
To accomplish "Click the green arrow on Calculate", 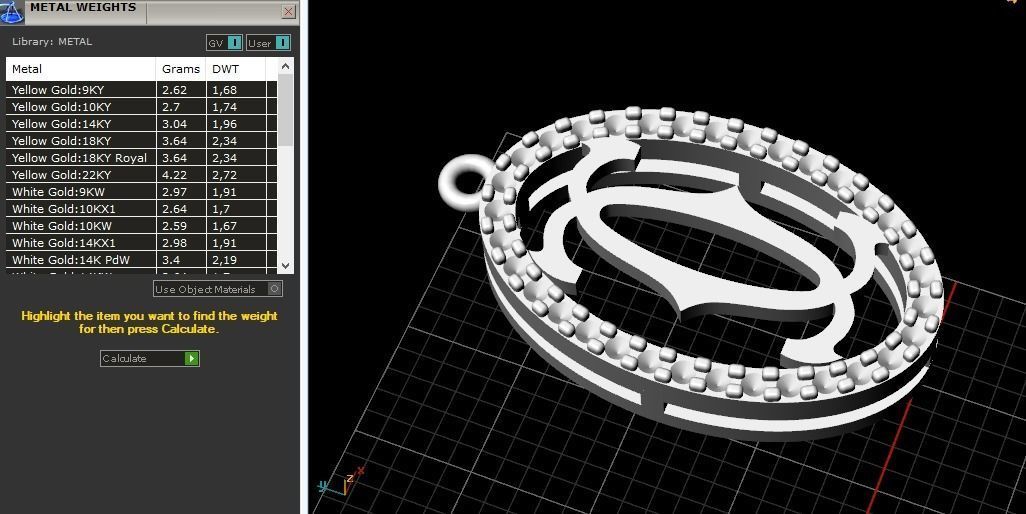I will (x=192, y=358).
